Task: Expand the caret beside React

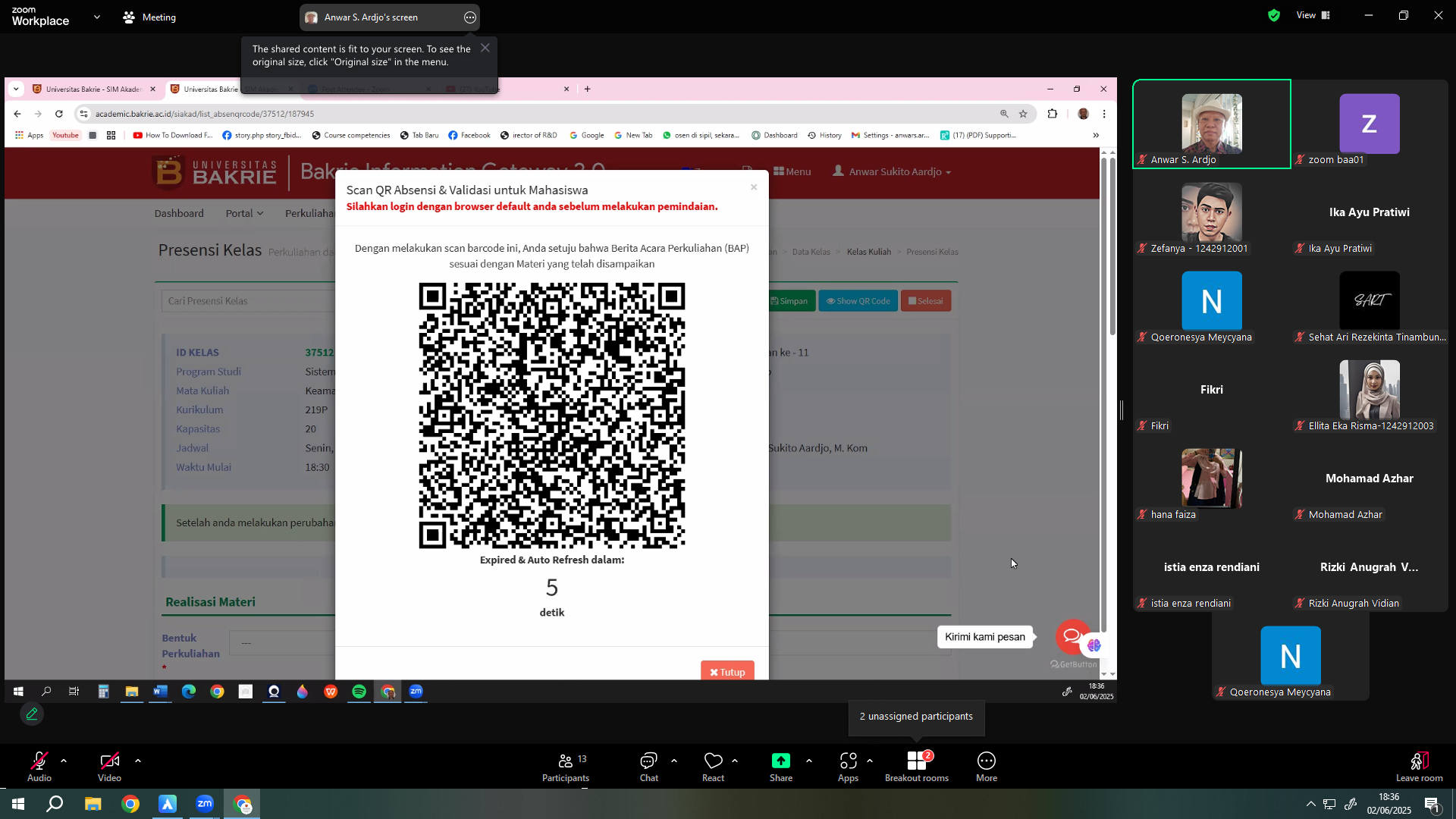Action: [735, 760]
